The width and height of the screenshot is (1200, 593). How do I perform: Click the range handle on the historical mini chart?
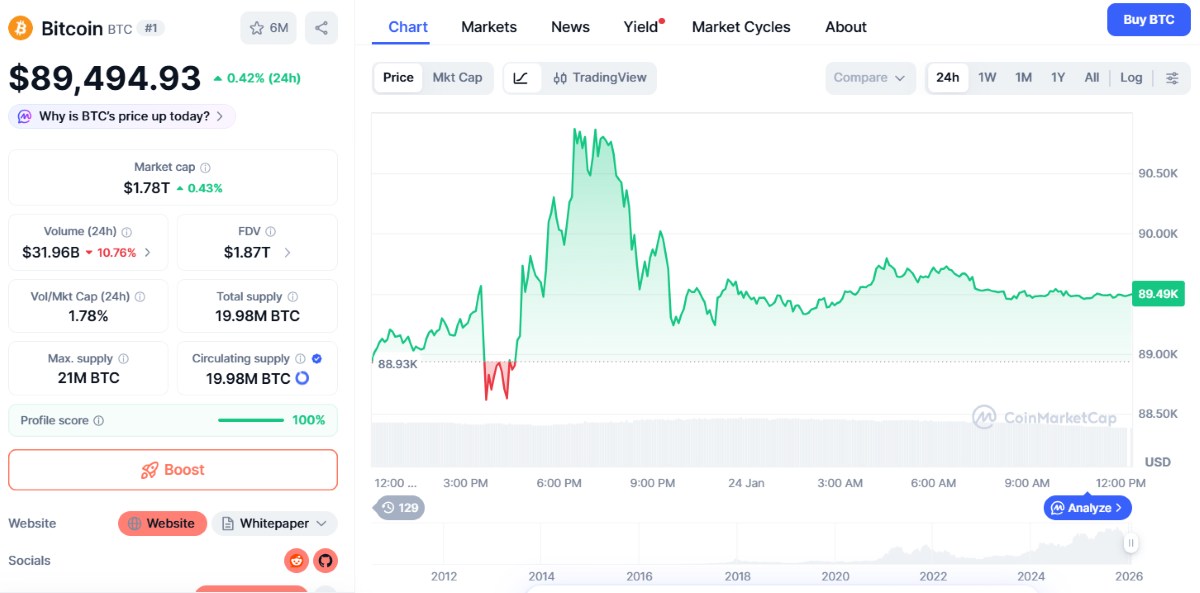point(1130,543)
